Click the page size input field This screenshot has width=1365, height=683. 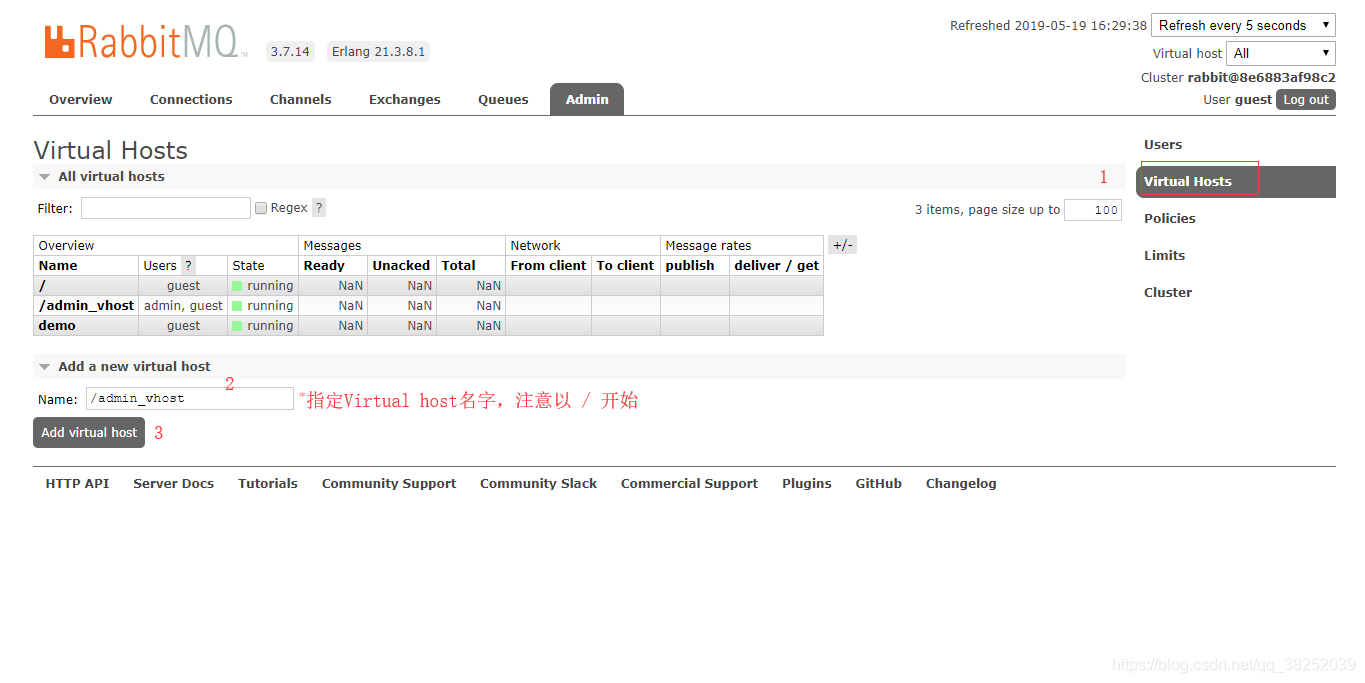pos(1093,210)
